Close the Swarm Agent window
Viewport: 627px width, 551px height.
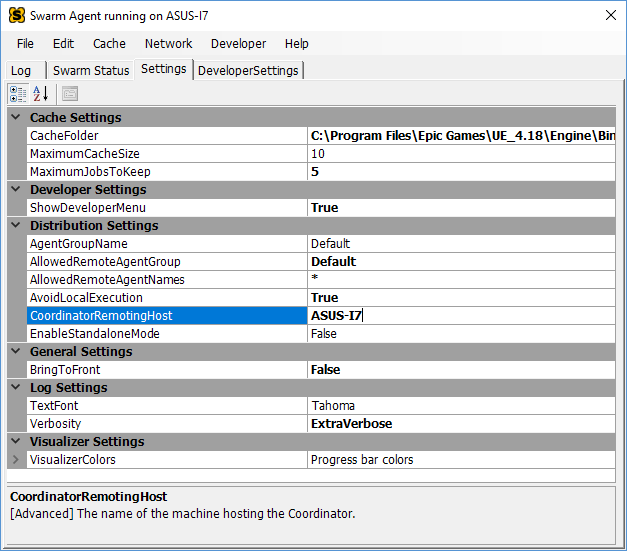611,15
